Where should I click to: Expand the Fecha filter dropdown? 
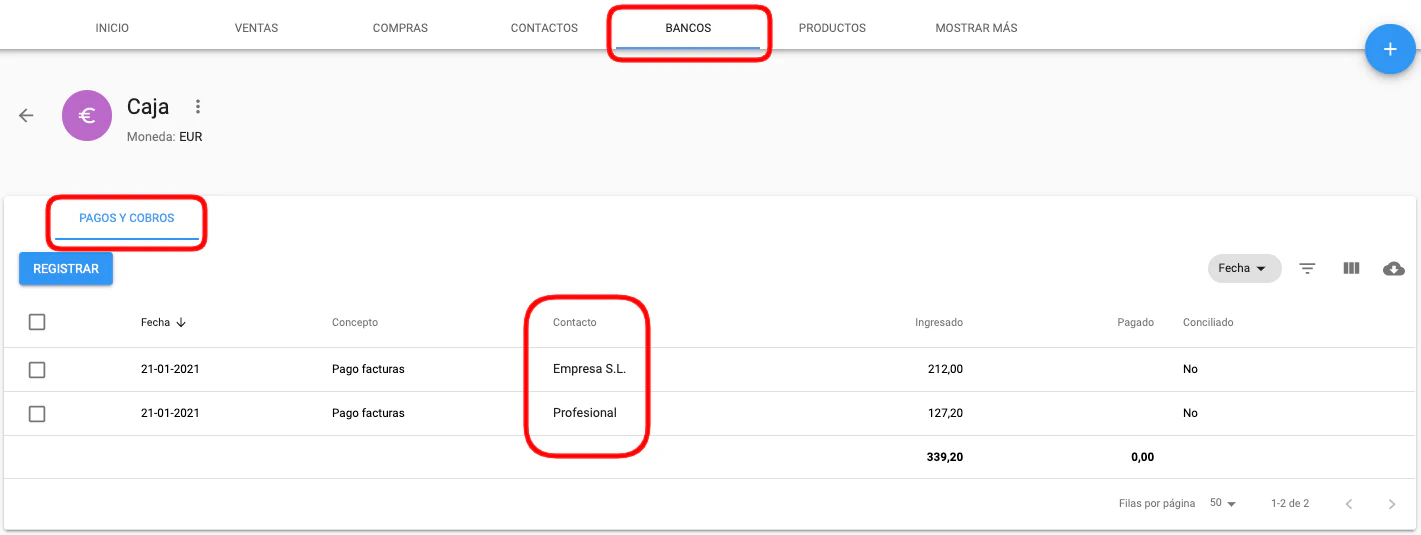pos(1244,268)
